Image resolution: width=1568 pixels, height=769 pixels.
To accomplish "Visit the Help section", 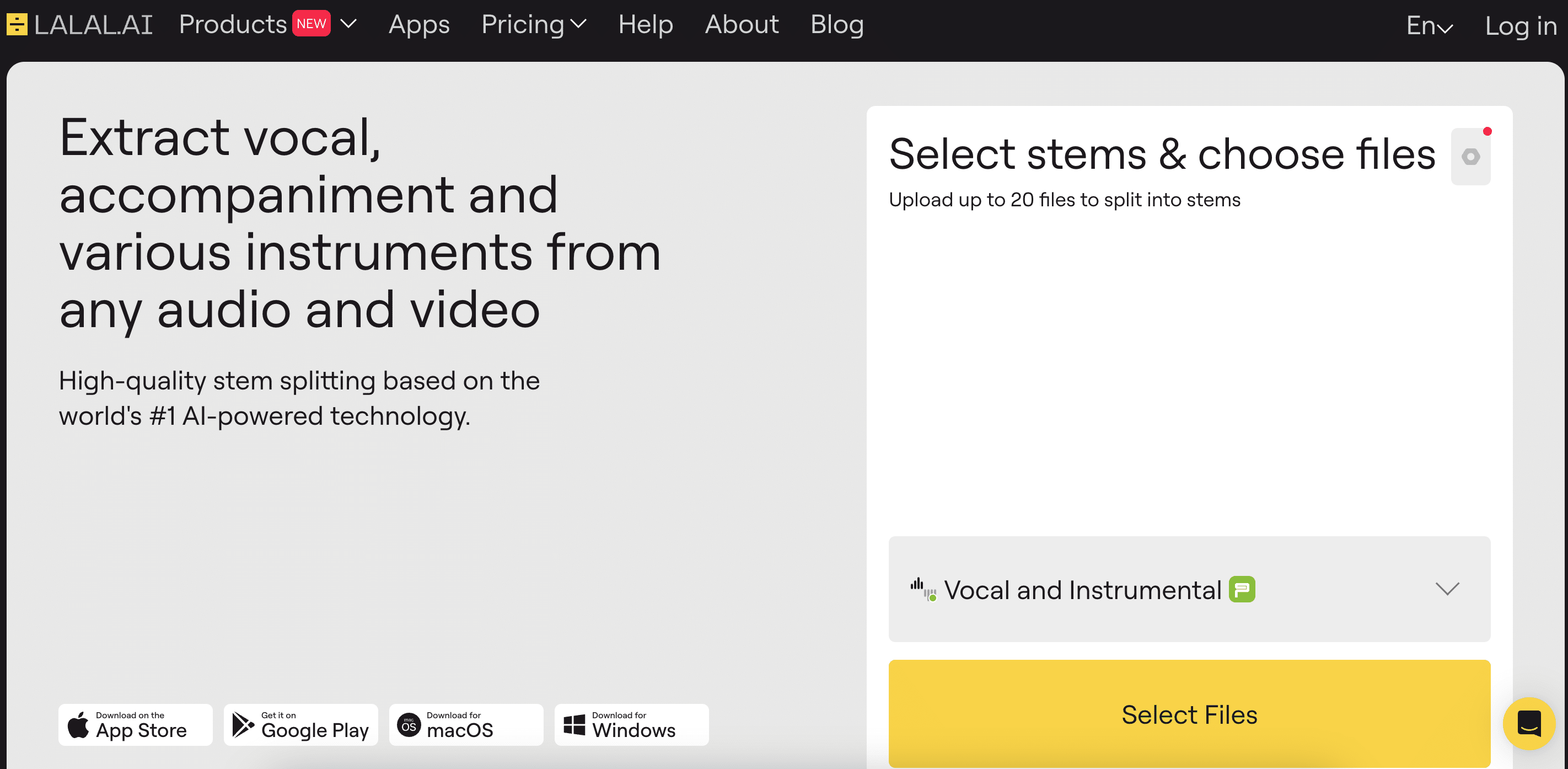I will [646, 24].
